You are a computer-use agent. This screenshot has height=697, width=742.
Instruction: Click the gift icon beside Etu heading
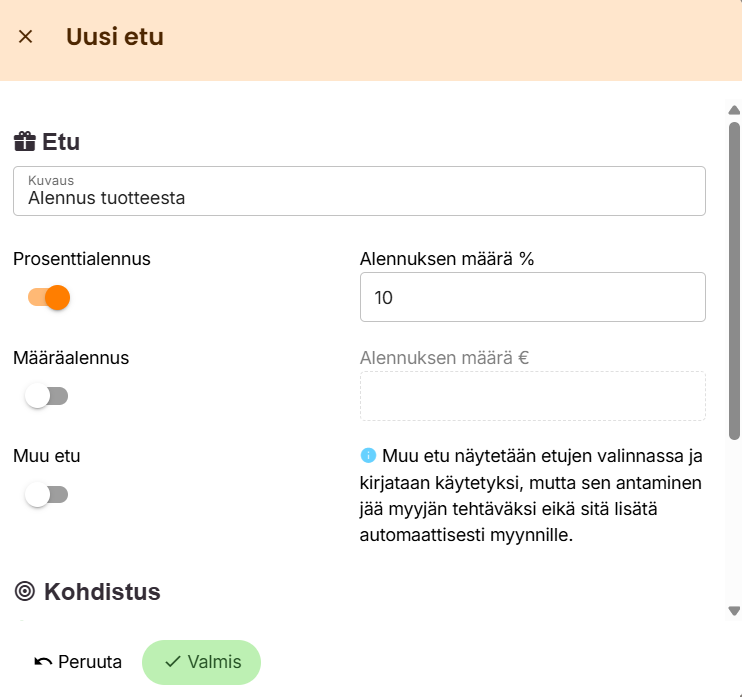tap(25, 142)
